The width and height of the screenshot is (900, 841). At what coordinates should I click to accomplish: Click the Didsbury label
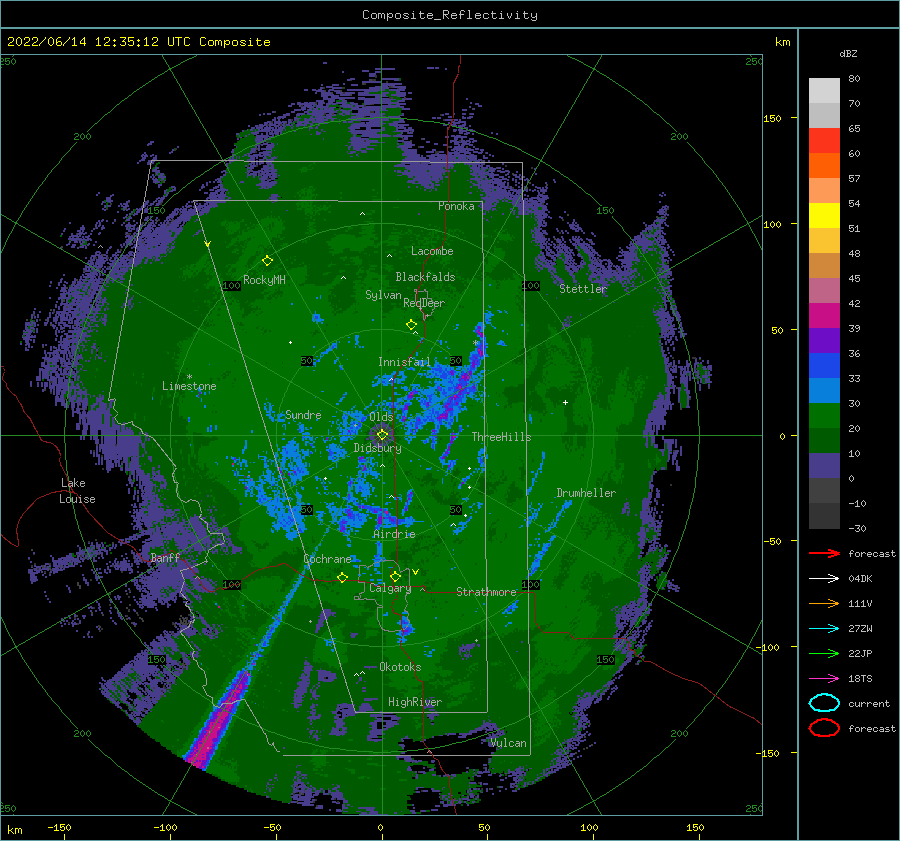377,448
